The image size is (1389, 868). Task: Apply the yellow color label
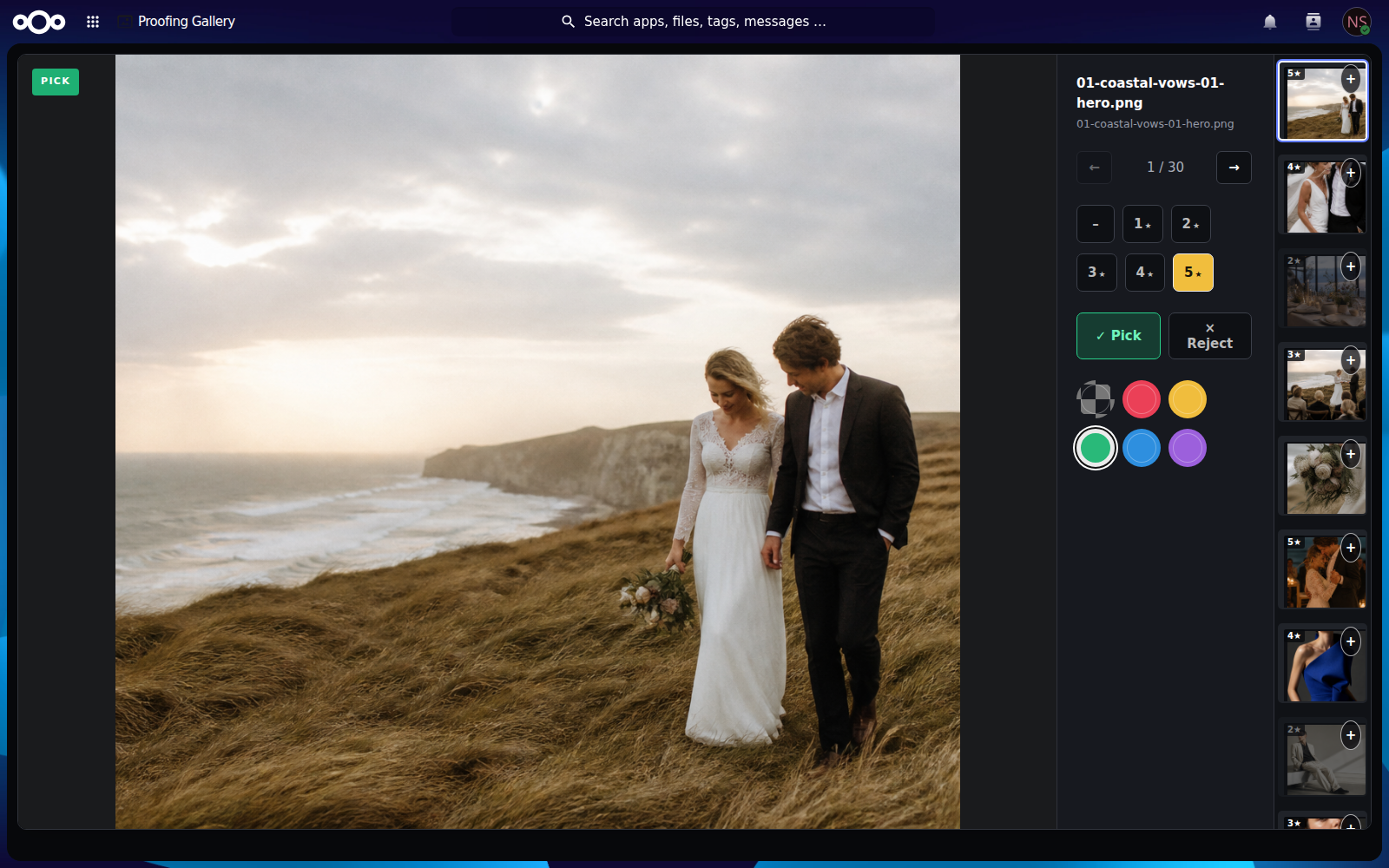[x=1188, y=399]
